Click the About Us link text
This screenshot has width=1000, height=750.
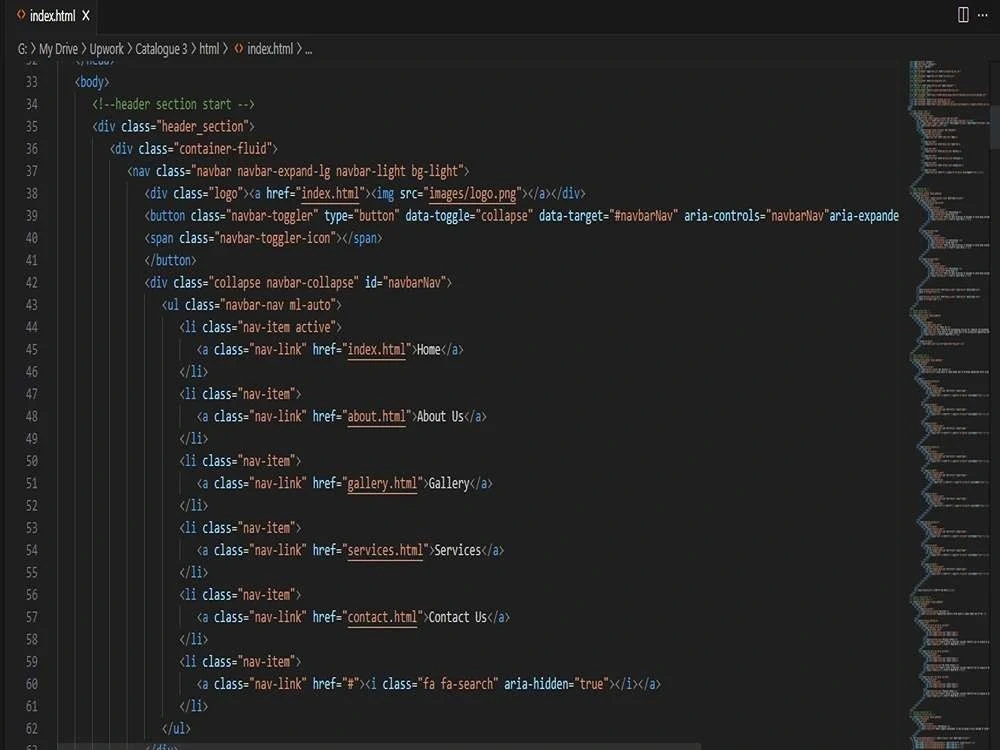(x=440, y=416)
